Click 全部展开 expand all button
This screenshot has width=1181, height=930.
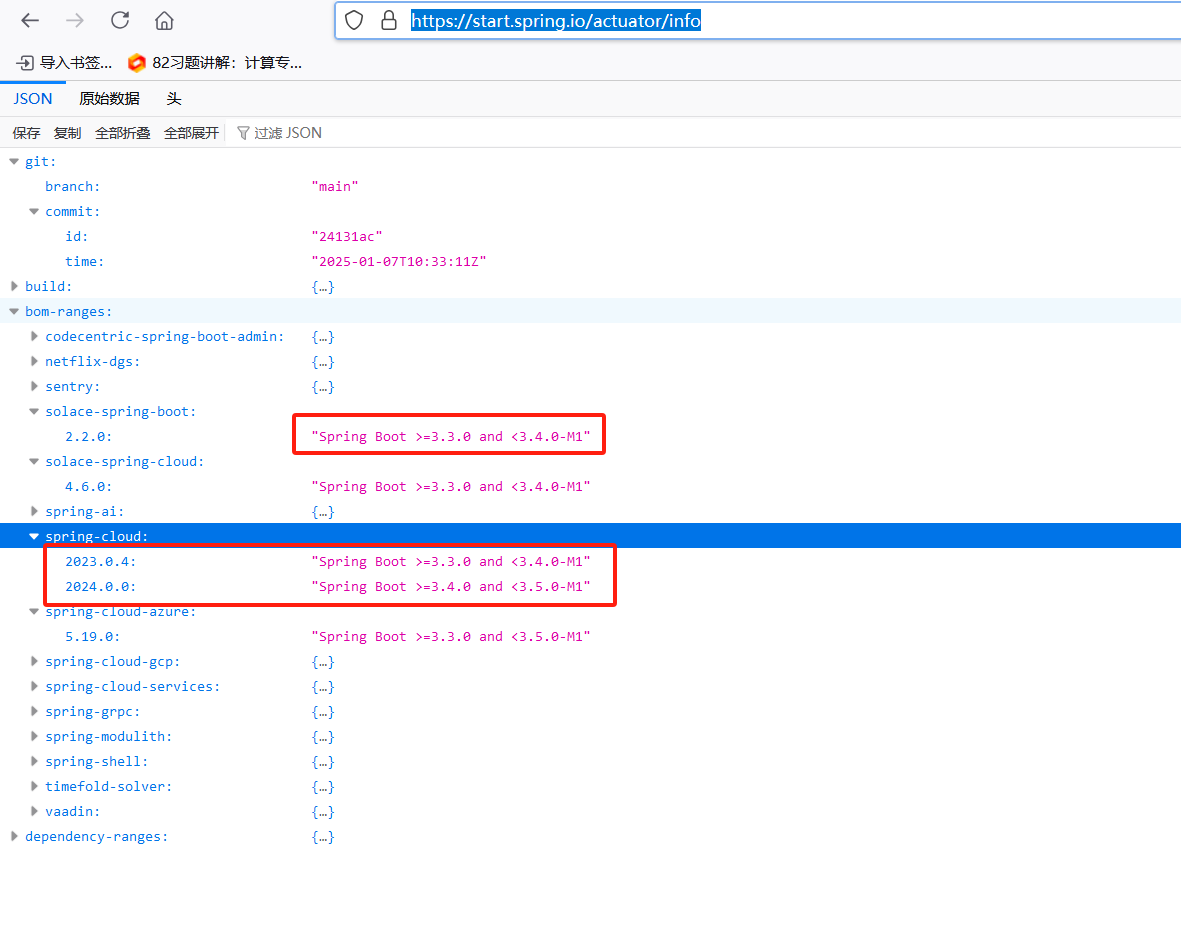[x=191, y=133]
